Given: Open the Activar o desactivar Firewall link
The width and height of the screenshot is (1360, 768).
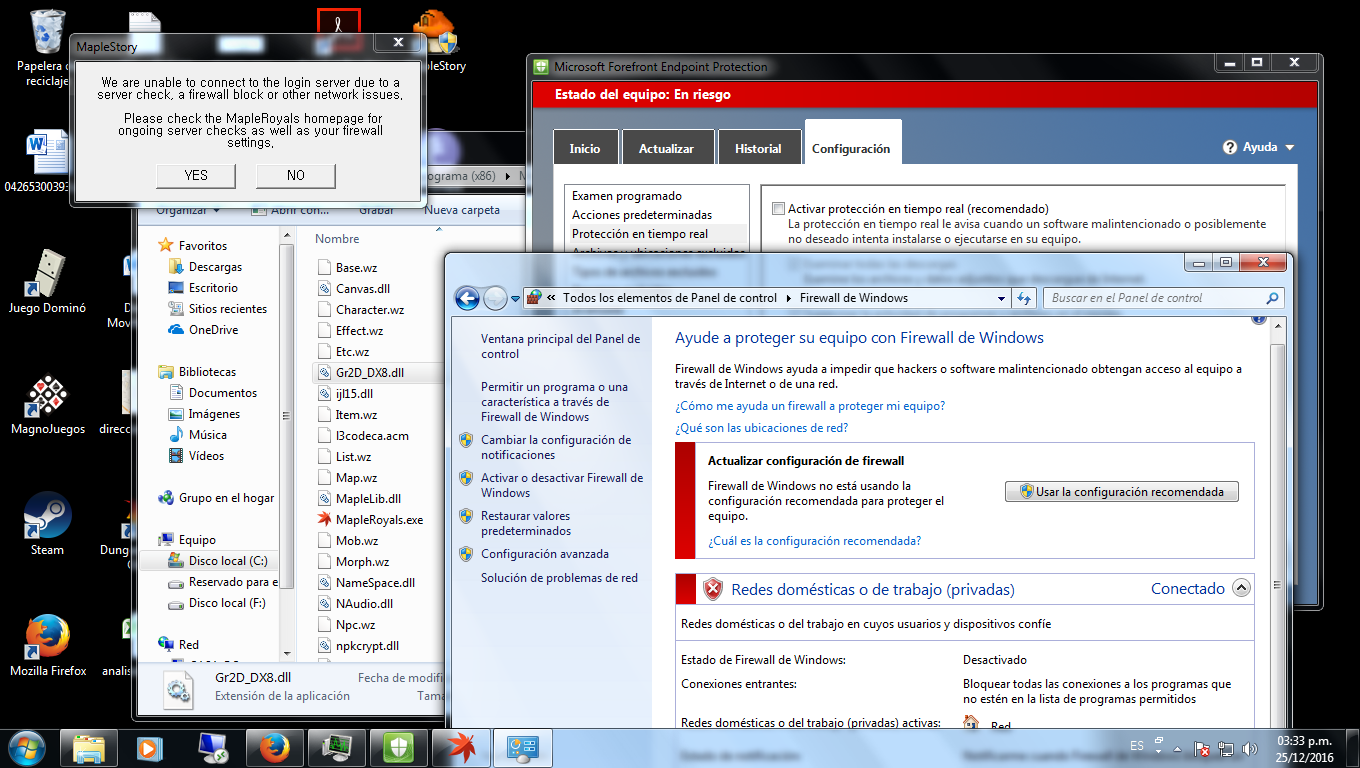Looking at the screenshot, I should click(561, 485).
